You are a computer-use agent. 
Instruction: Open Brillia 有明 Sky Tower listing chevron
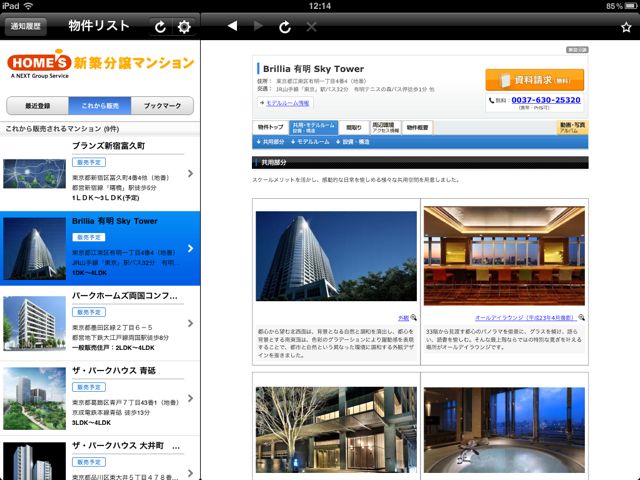pos(191,249)
